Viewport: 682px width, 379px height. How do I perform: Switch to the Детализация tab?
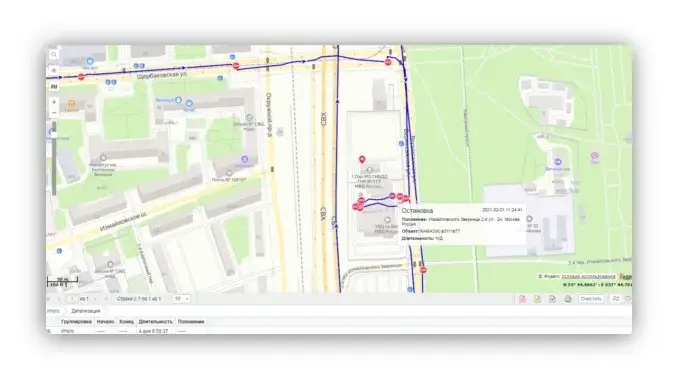click(86, 311)
